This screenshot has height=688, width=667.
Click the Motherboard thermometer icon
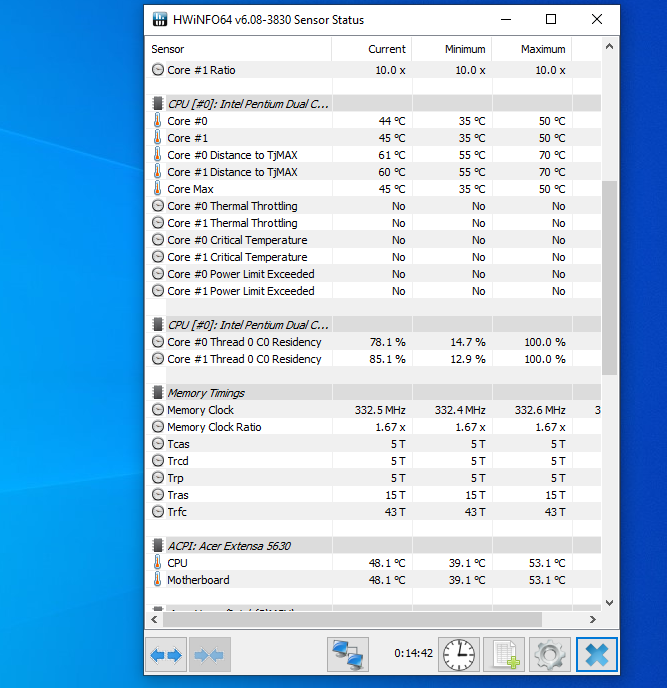pos(157,579)
